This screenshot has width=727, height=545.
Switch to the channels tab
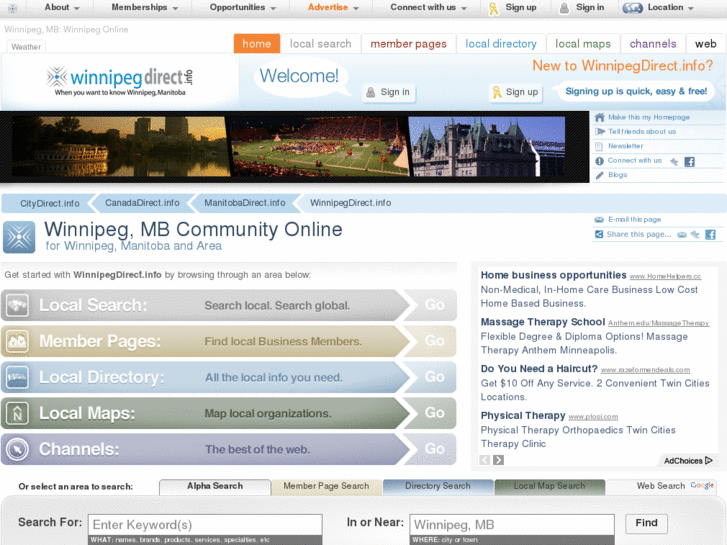coord(653,44)
